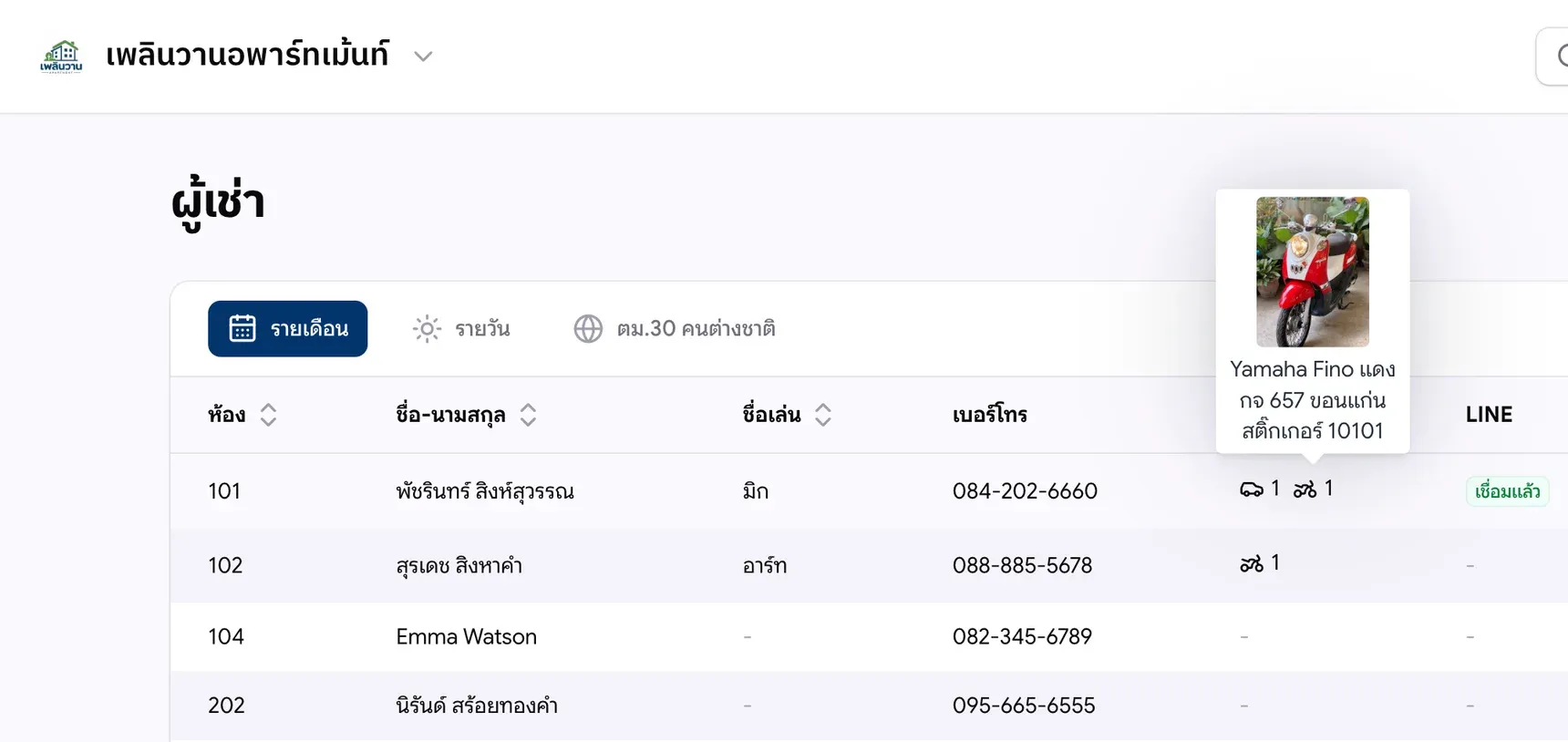Switch to the รายวัน daily tab
The width and height of the screenshot is (1568, 742).
pyautogui.click(x=461, y=328)
